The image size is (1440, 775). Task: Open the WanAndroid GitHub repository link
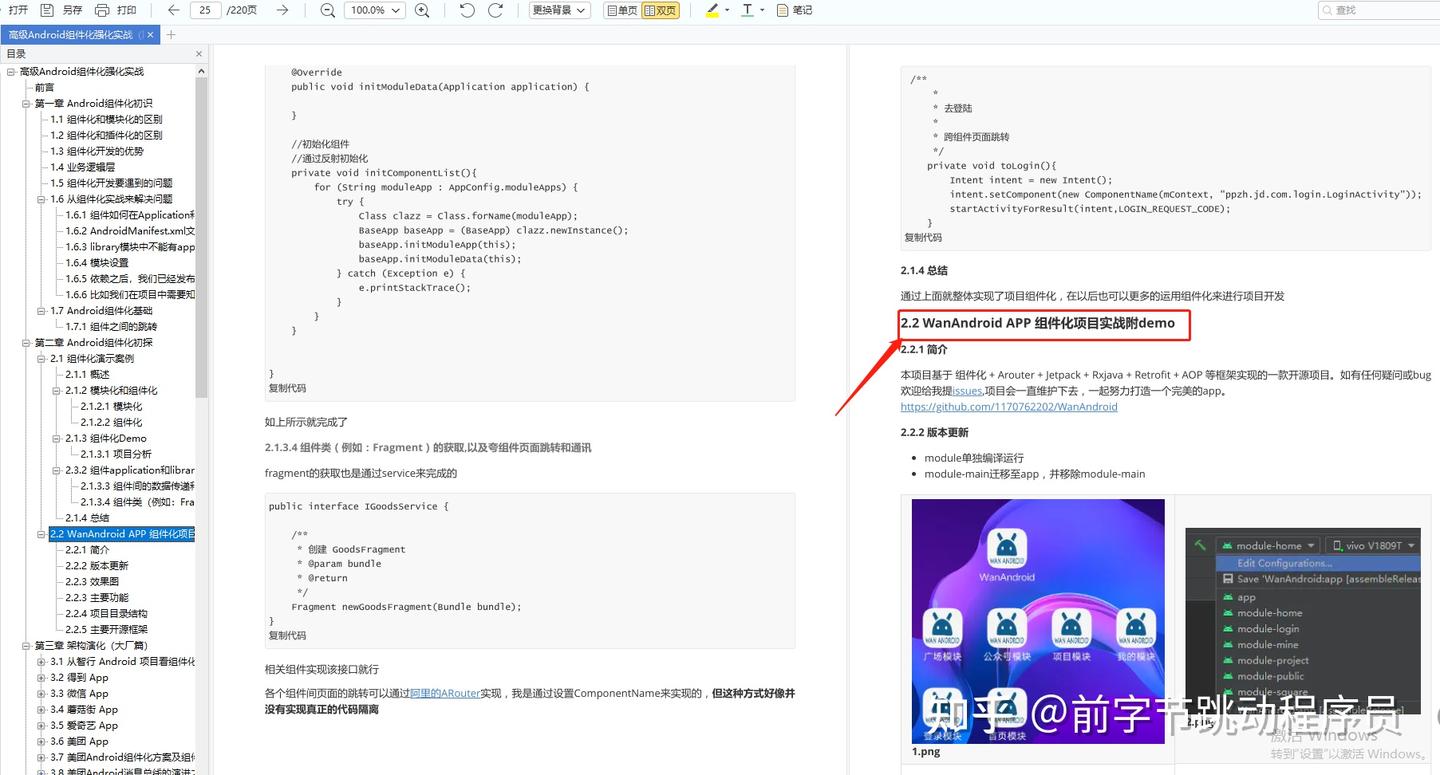tap(1009, 406)
